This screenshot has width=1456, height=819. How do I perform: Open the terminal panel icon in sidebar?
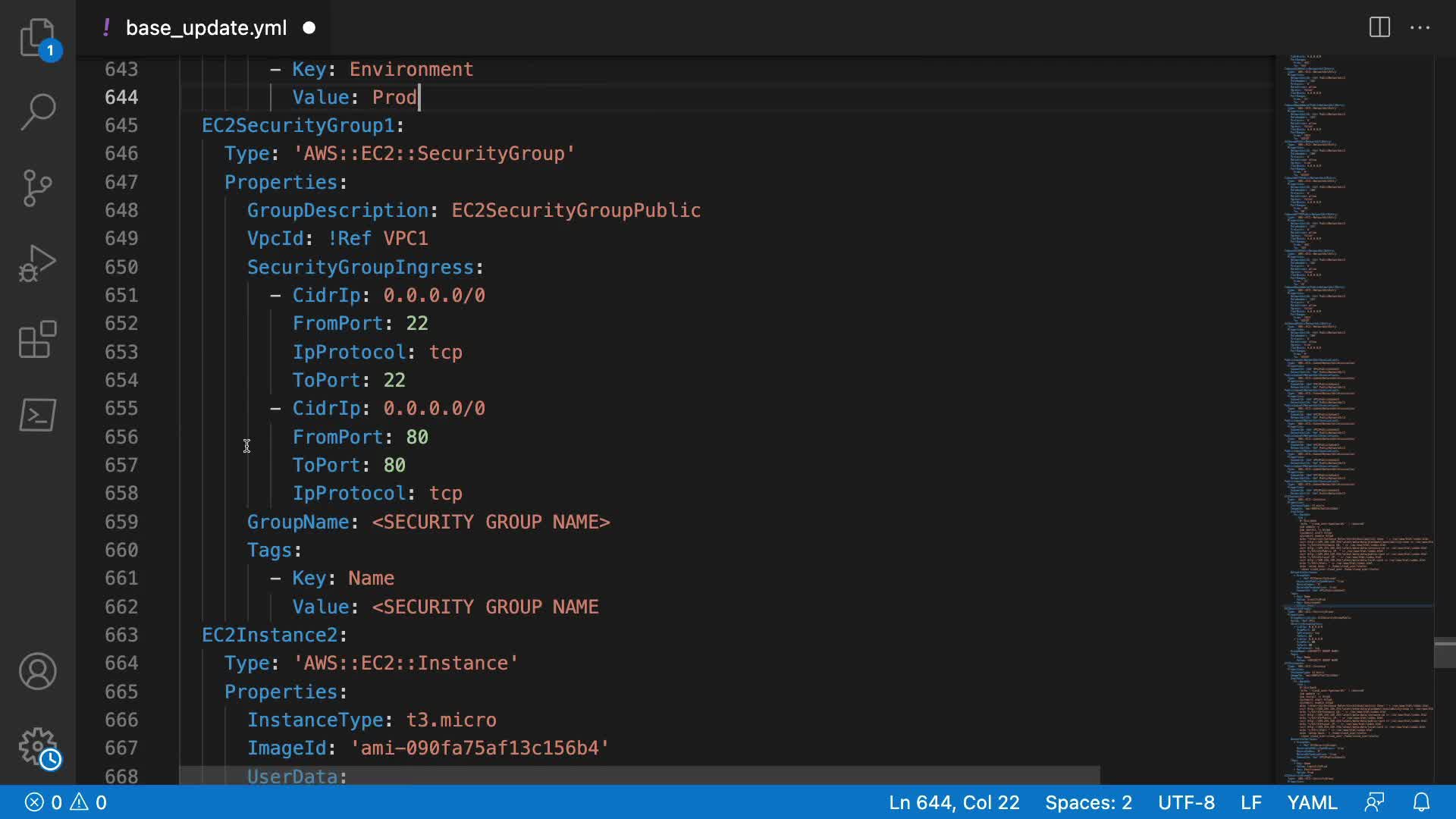(37, 415)
